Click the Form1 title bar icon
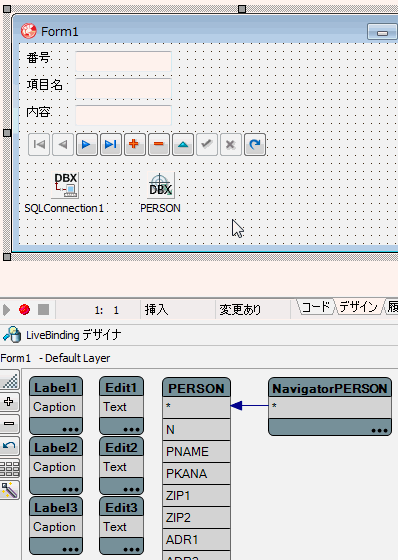 pyautogui.click(x=28, y=31)
